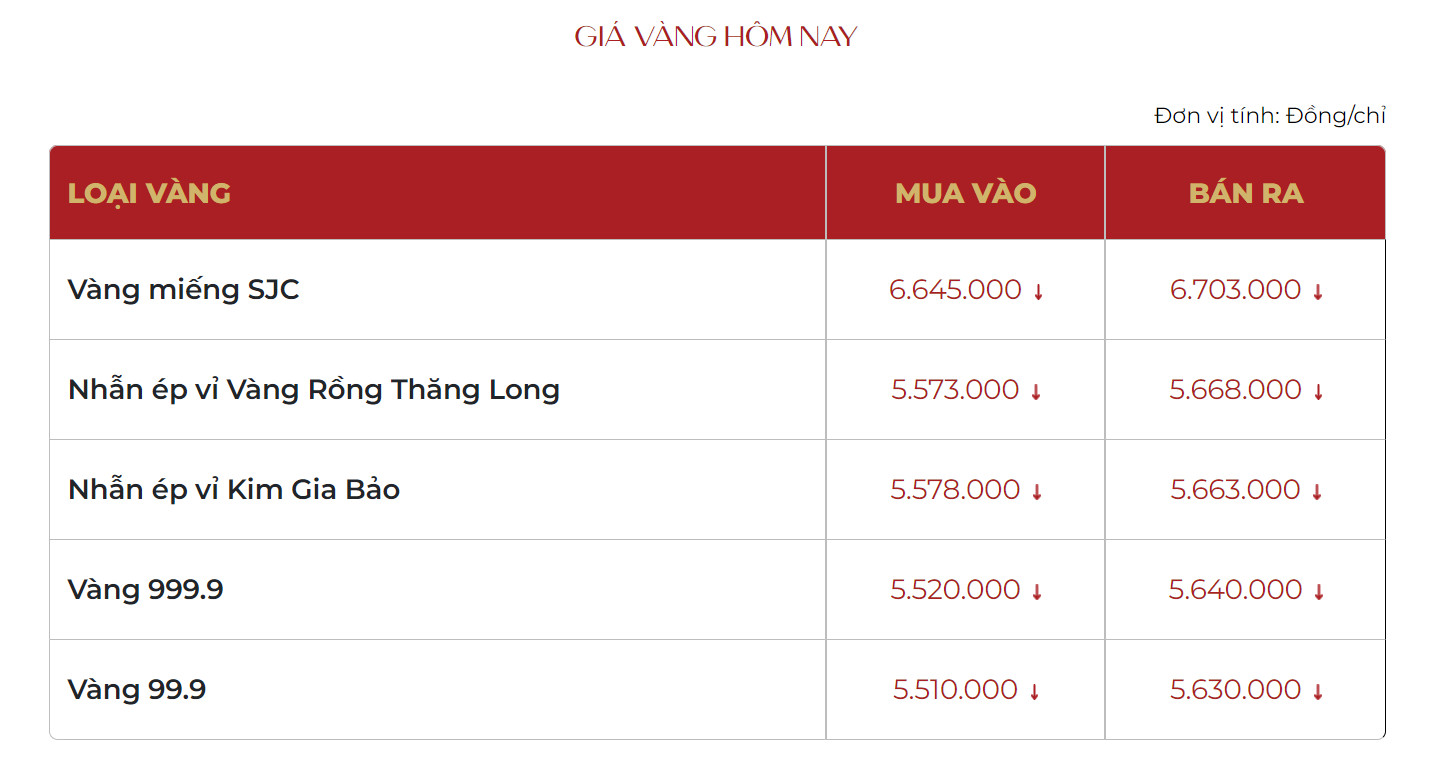Click down arrow beside SJC sell price 6.703.000

coord(1318,292)
